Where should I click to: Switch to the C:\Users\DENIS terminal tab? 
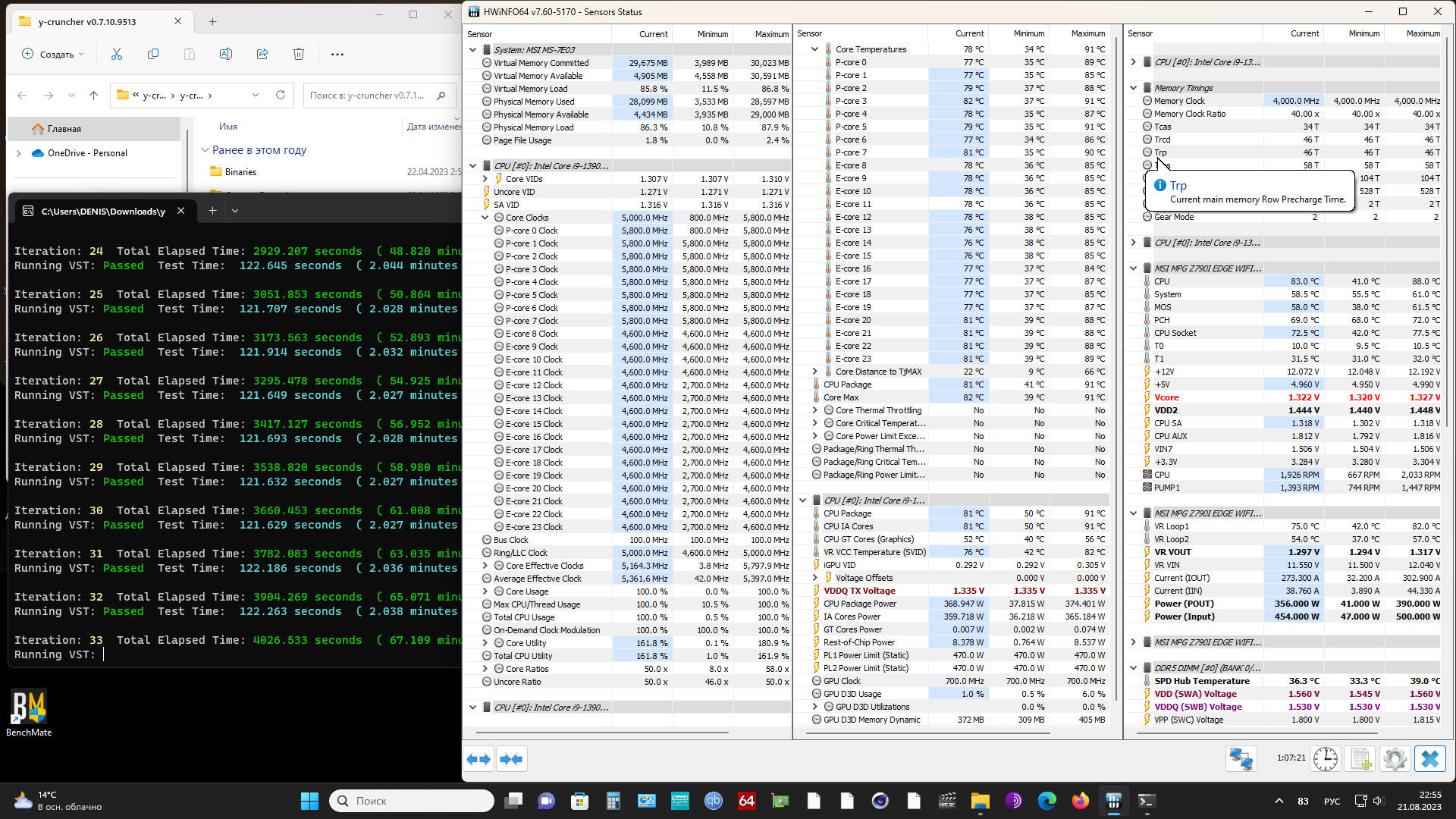pos(103,211)
